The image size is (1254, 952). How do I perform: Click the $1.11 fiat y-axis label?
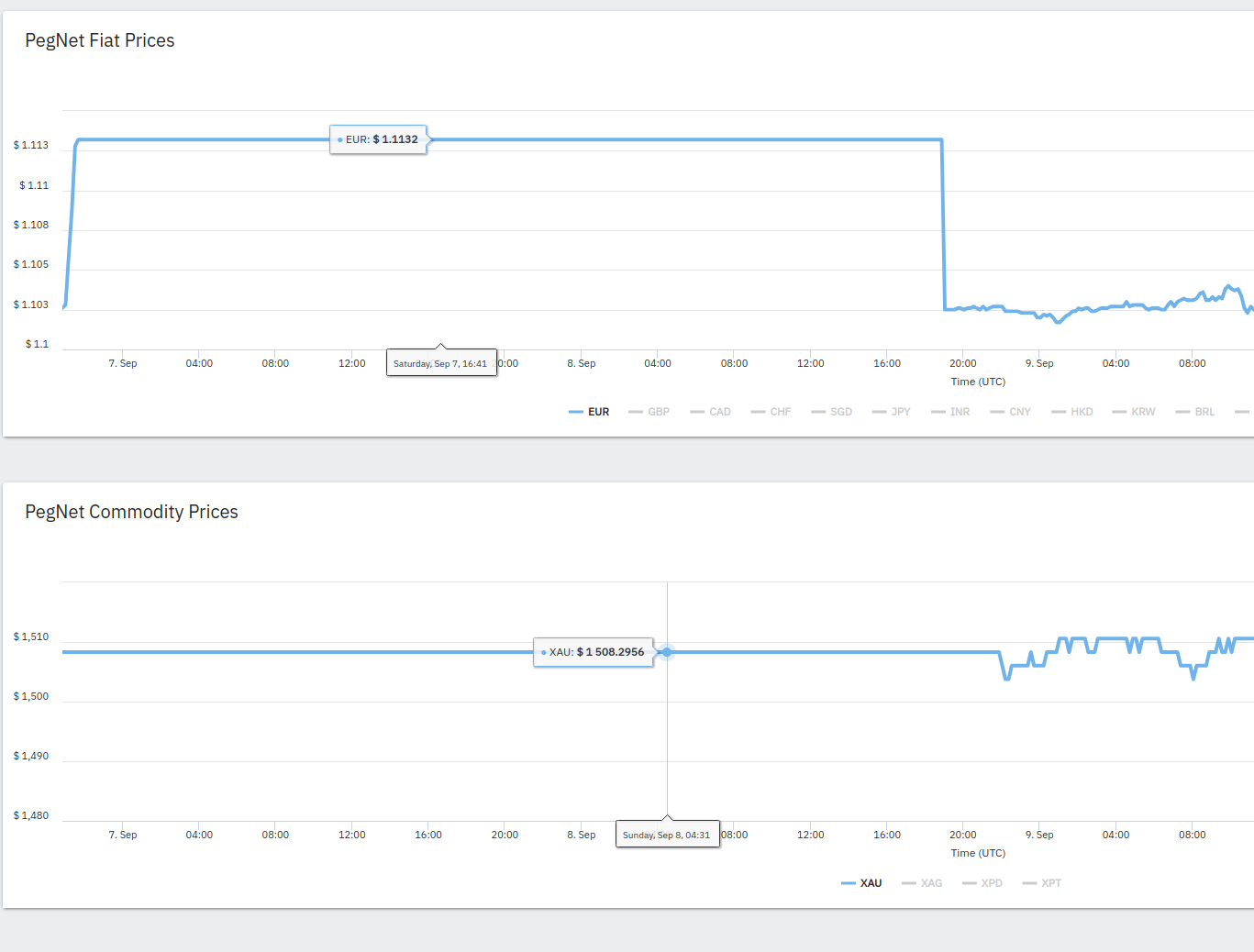click(34, 185)
